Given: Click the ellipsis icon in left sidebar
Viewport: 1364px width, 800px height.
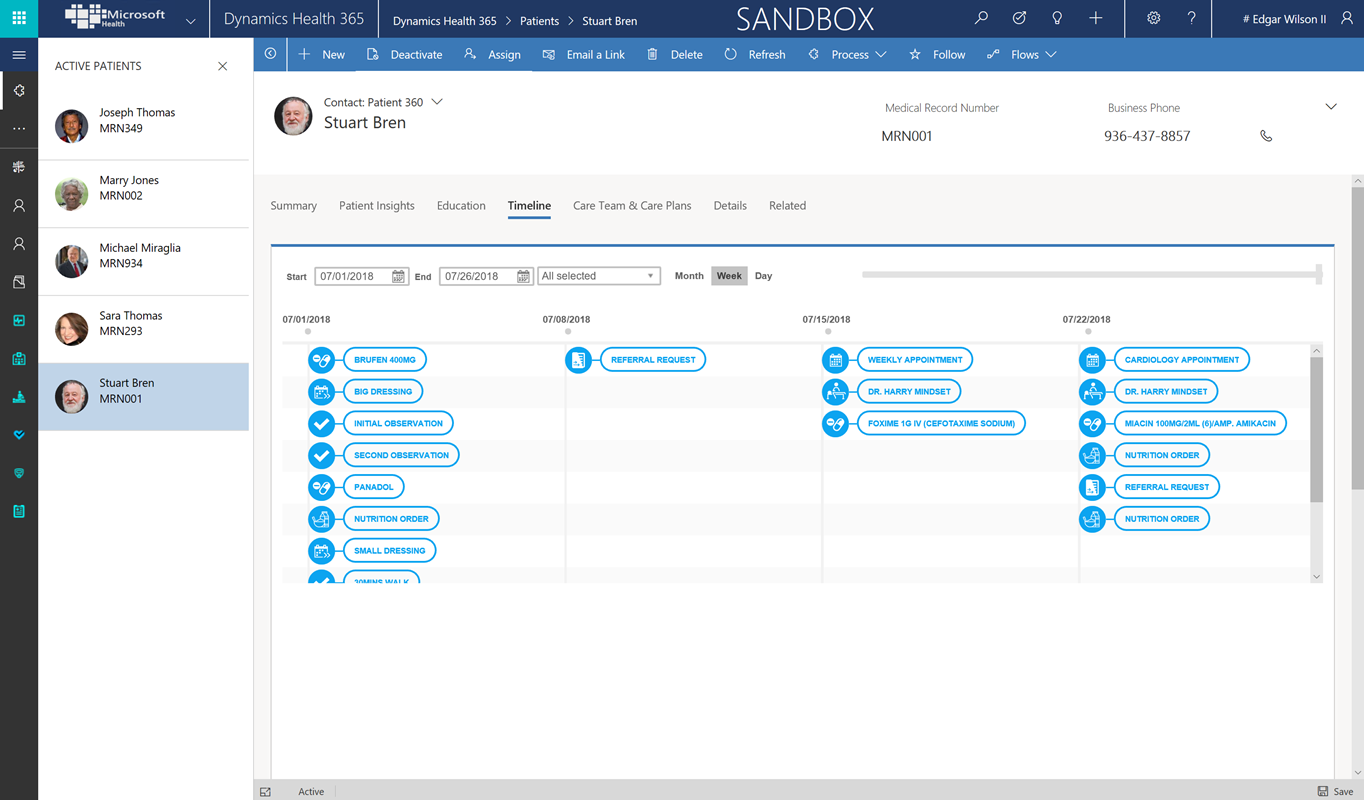Looking at the screenshot, I should coord(19,129).
